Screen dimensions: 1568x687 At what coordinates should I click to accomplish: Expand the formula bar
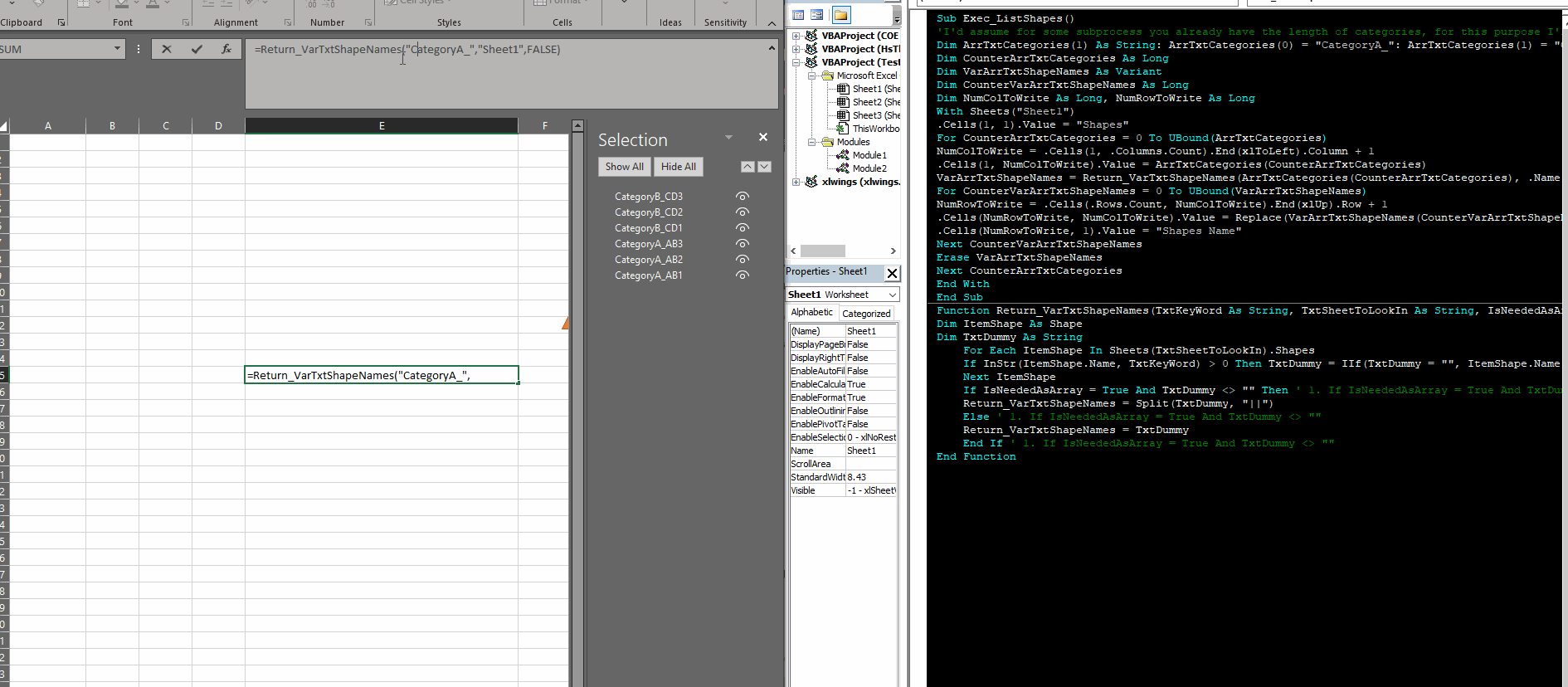click(x=772, y=48)
